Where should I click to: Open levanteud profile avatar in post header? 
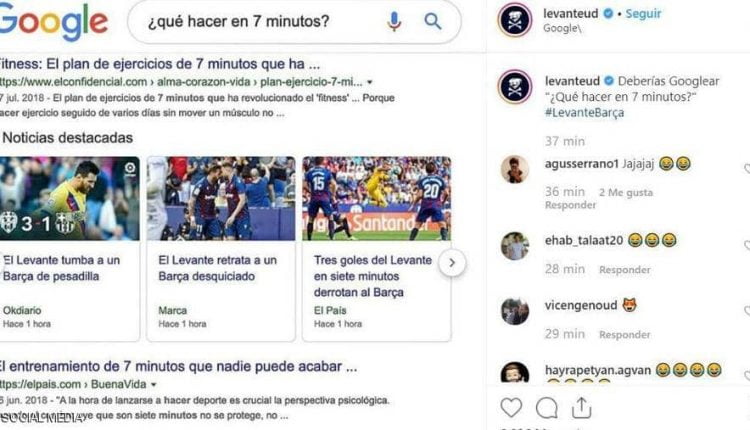pyautogui.click(x=515, y=20)
